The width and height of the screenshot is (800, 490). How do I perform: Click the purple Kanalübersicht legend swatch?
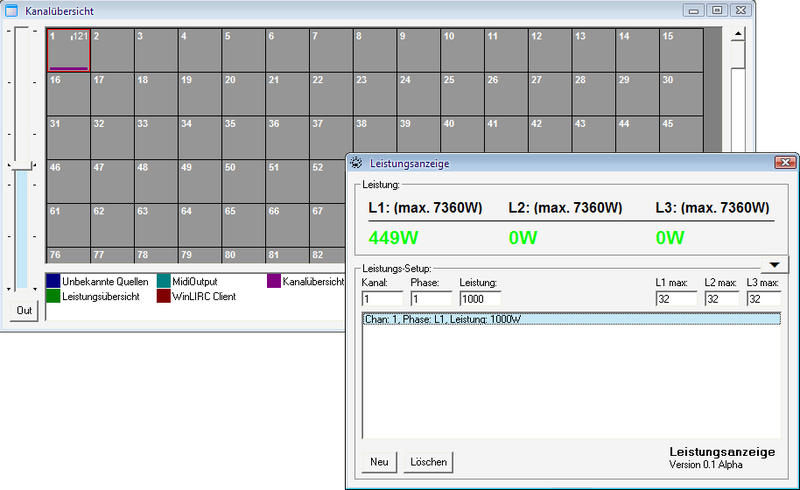(274, 282)
